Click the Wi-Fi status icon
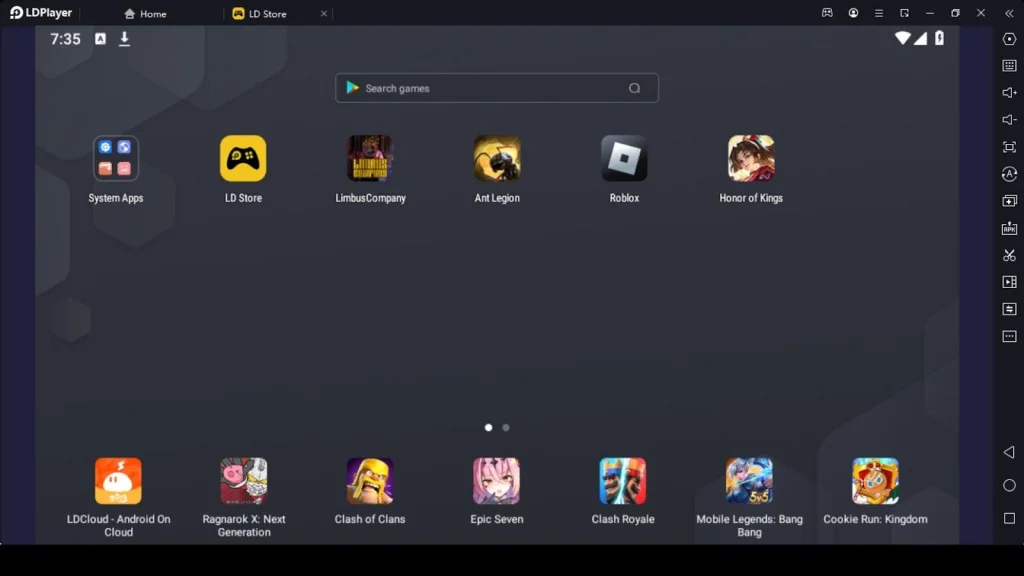The height and width of the screenshot is (576, 1024). point(903,39)
